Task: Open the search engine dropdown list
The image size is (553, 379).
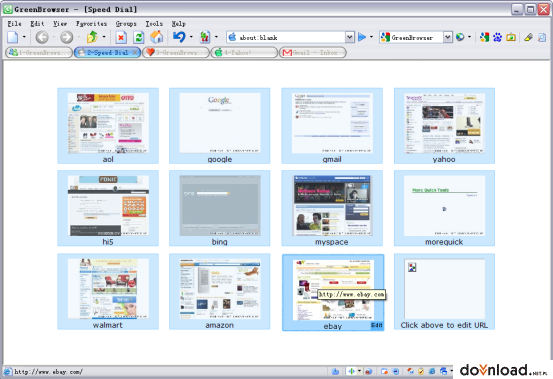Action: [x=448, y=37]
